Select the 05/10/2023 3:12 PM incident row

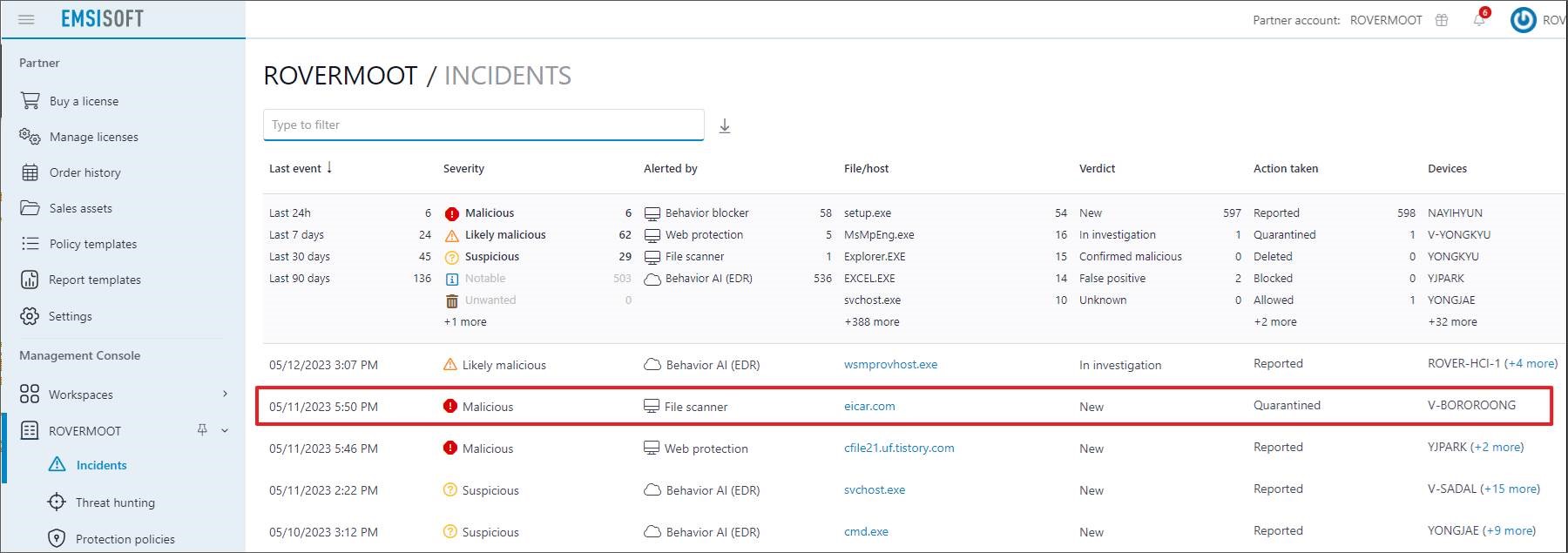point(906,532)
